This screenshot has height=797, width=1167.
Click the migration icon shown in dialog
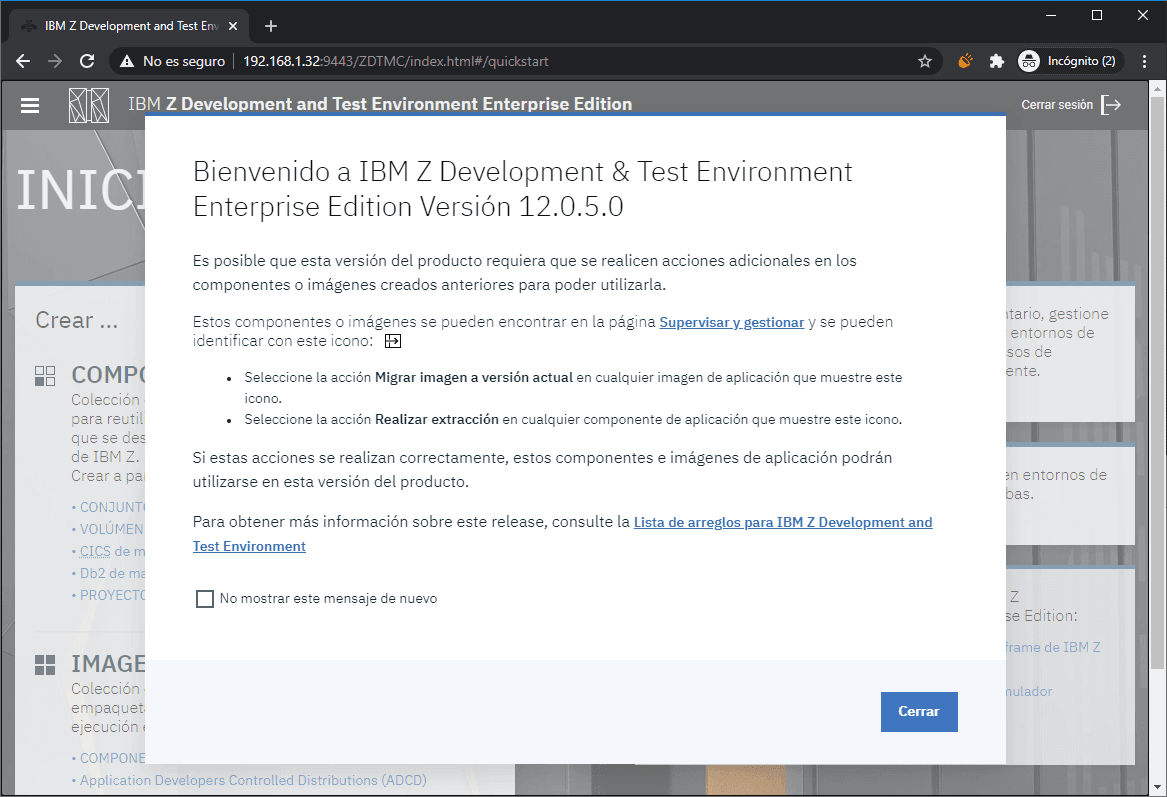[393, 341]
